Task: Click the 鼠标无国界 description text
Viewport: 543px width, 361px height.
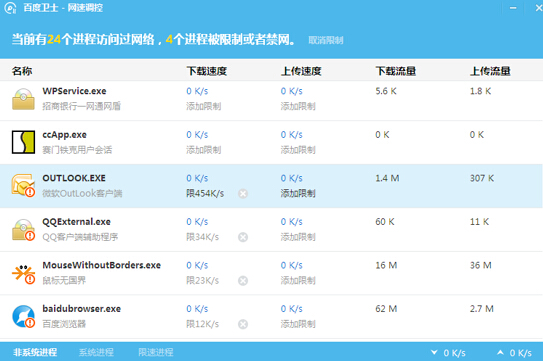Action: [x=64, y=281]
